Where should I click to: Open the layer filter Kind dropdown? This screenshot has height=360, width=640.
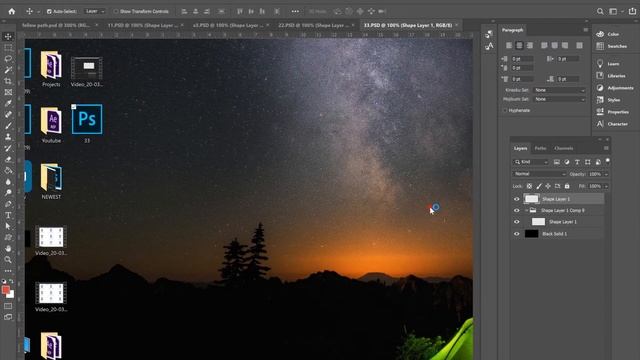pyautogui.click(x=531, y=162)
